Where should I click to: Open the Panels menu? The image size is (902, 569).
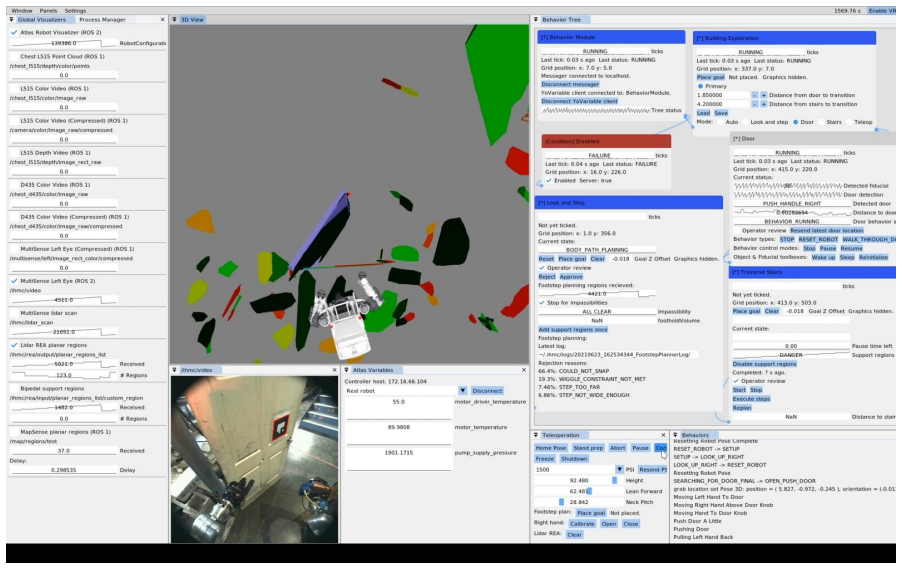pyautogui.click(x=48, y=10)
